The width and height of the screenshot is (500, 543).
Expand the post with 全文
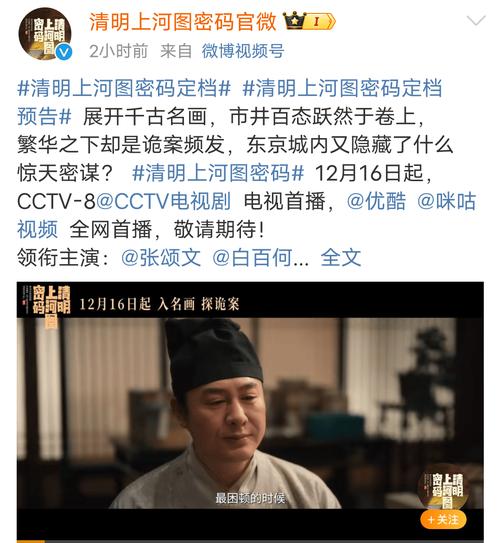341,258
